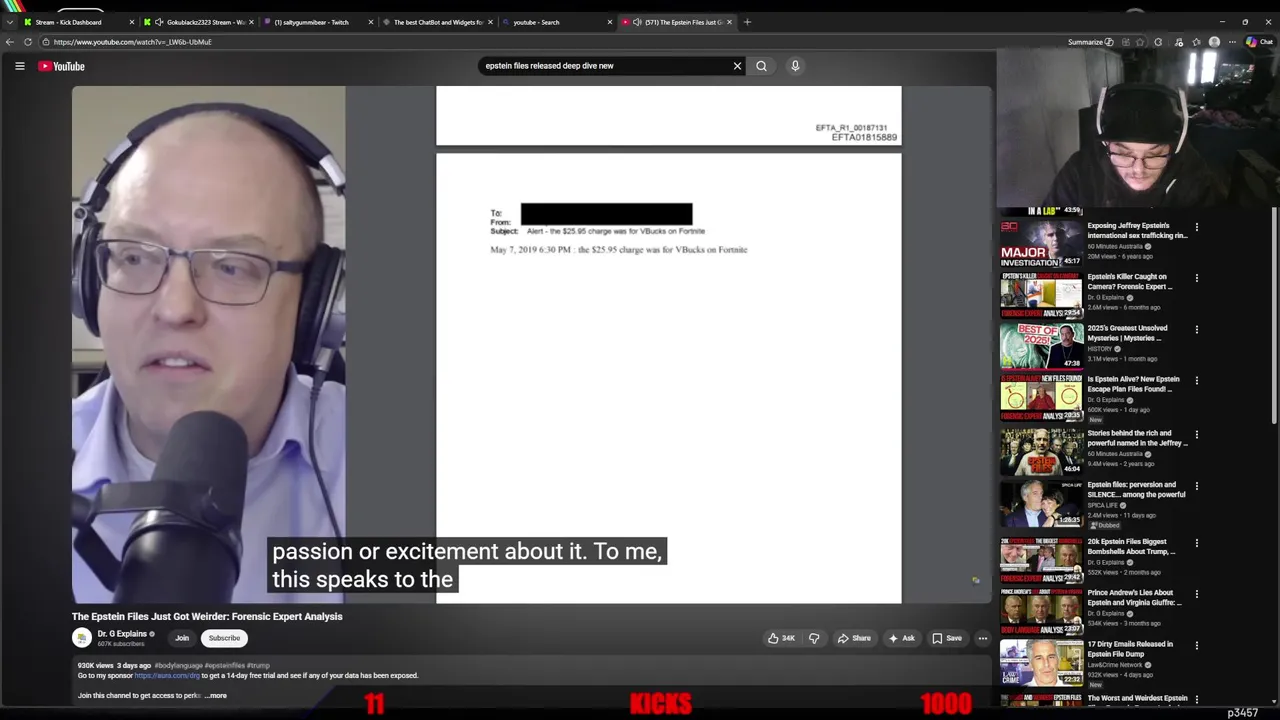The width and height of the screenshot is (1280, 720).
Task: Expand description with ...more
Action: 216,696
